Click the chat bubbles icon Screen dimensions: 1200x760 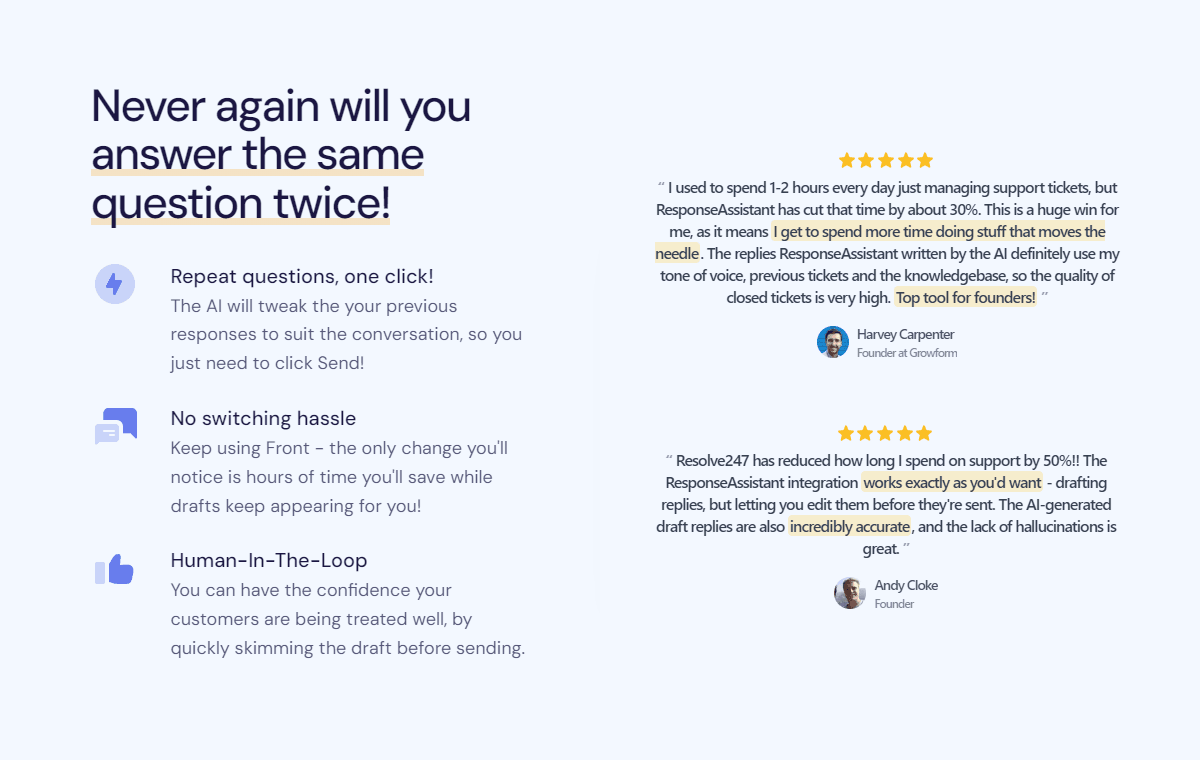point(115,426)
